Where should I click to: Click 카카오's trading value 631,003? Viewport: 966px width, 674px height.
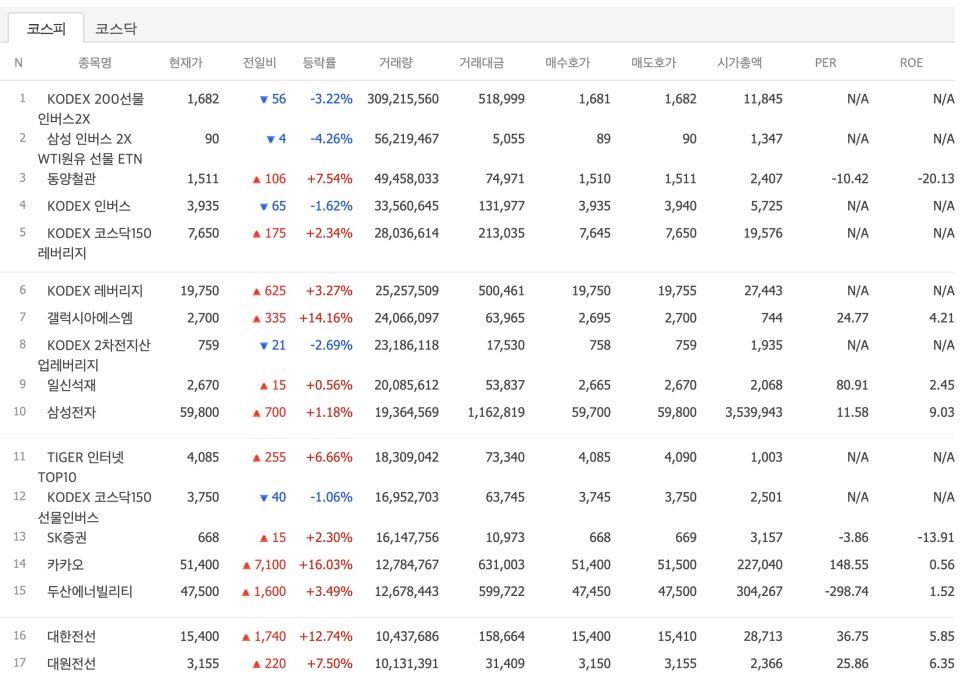[501, 564]
